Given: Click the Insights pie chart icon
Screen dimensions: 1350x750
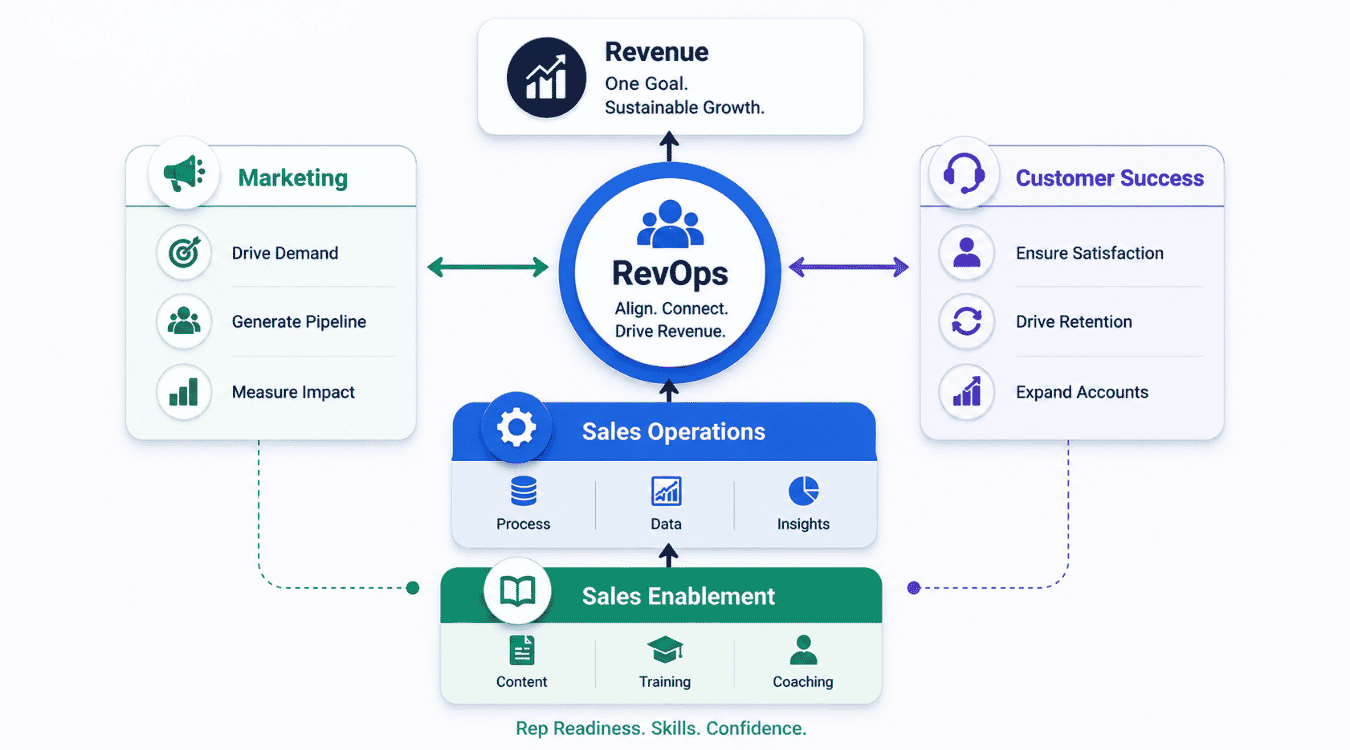Looking at the screenshot, I should pos(803,491).
